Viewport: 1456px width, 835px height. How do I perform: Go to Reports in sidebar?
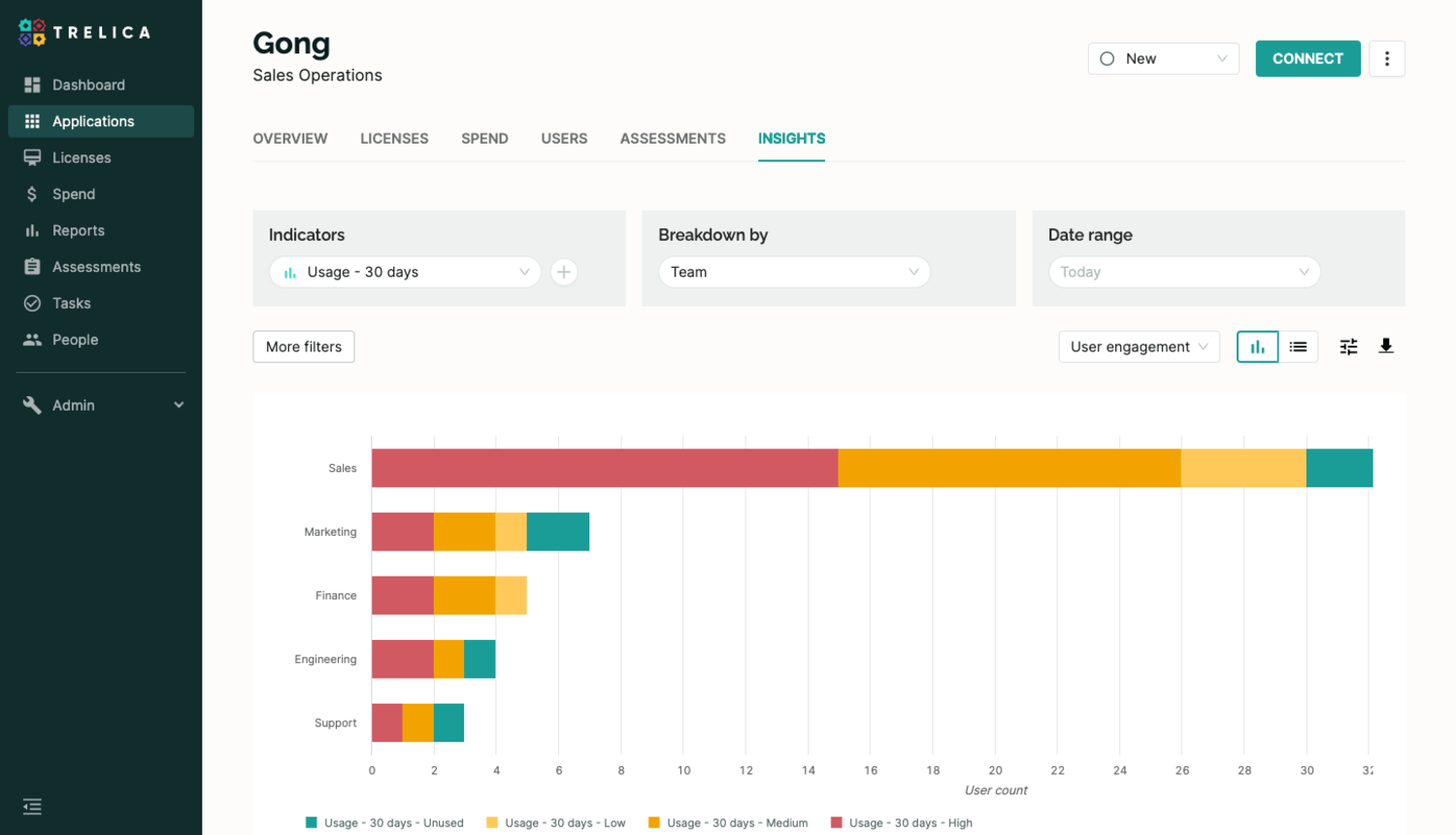pyautogui.click(x=78, y=230)
